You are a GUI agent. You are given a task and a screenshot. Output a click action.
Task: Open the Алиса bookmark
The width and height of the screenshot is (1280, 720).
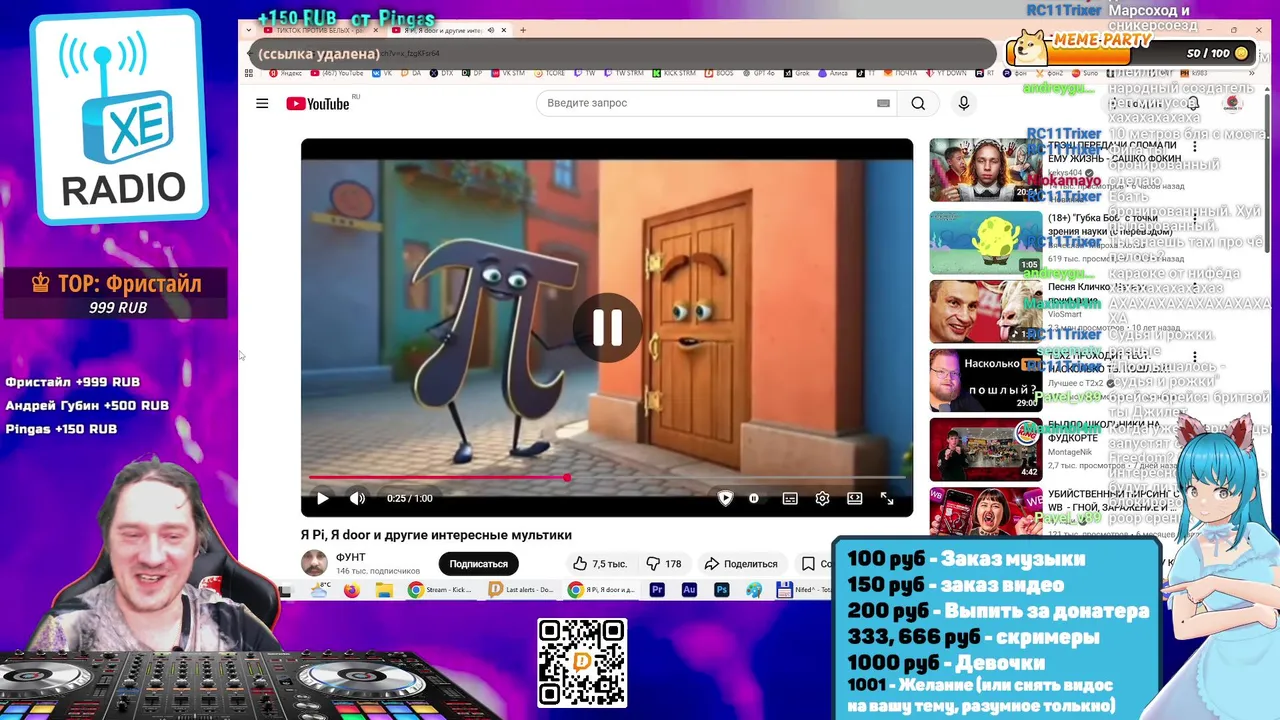coord(833,73)
